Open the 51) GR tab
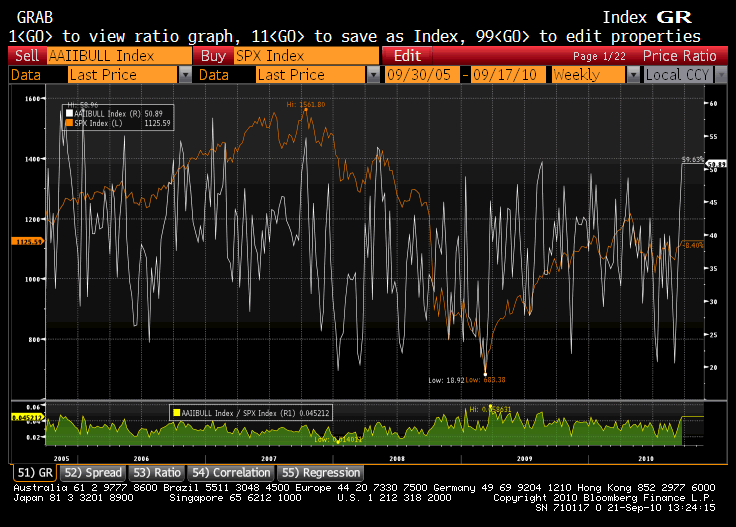Viewport: 736px width, 527px height. point(35,473)
